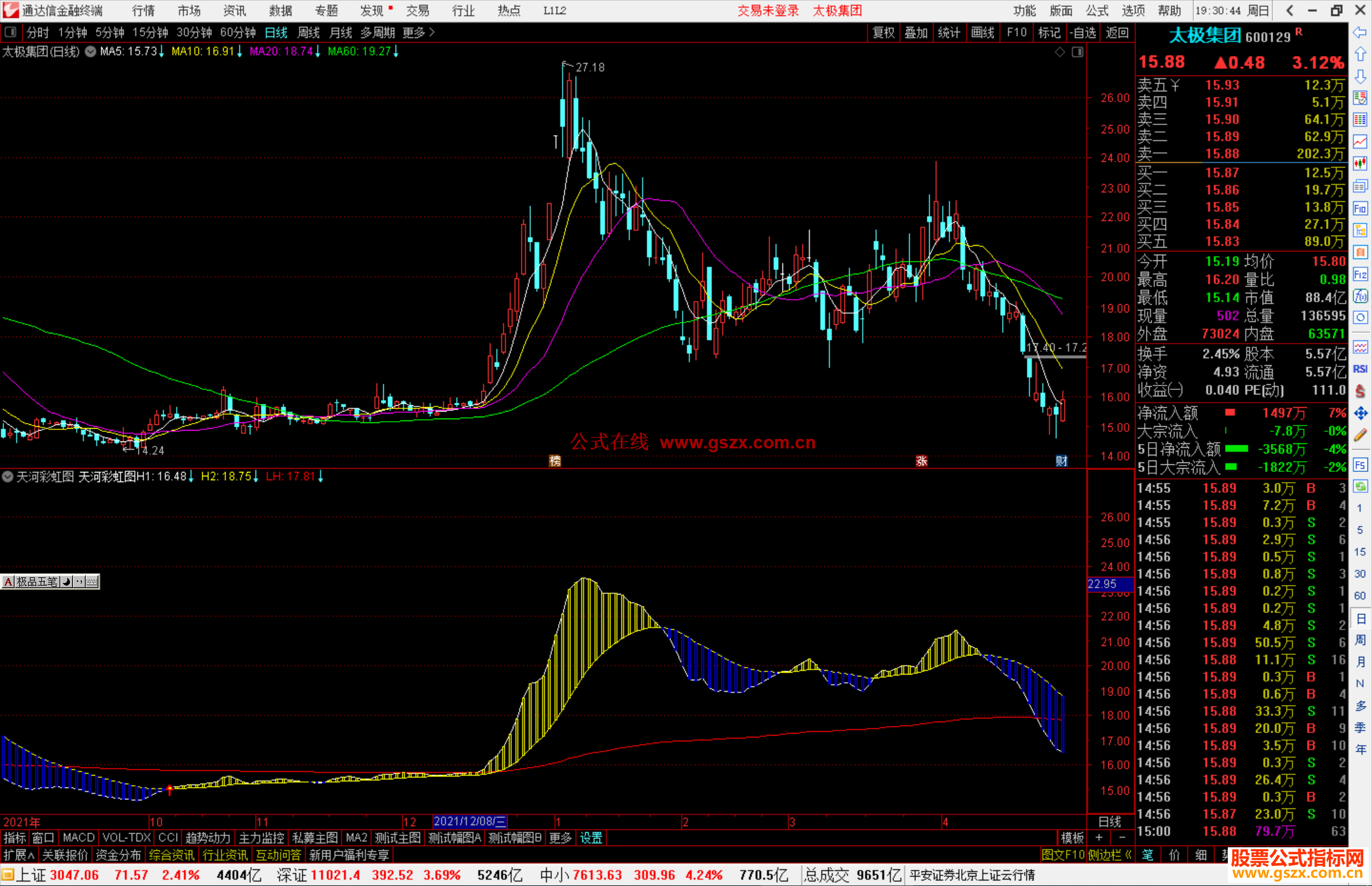Click the red S dollar sidebar icon
Viewport: 1372px width, 886px height.
(x=1360, y=391)
